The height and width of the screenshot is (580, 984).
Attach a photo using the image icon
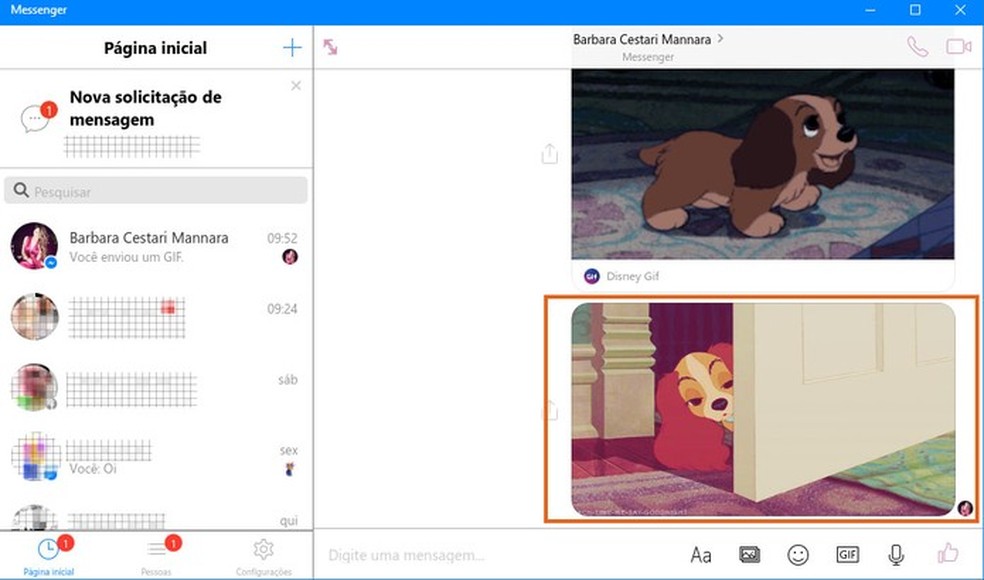[749, 554]
